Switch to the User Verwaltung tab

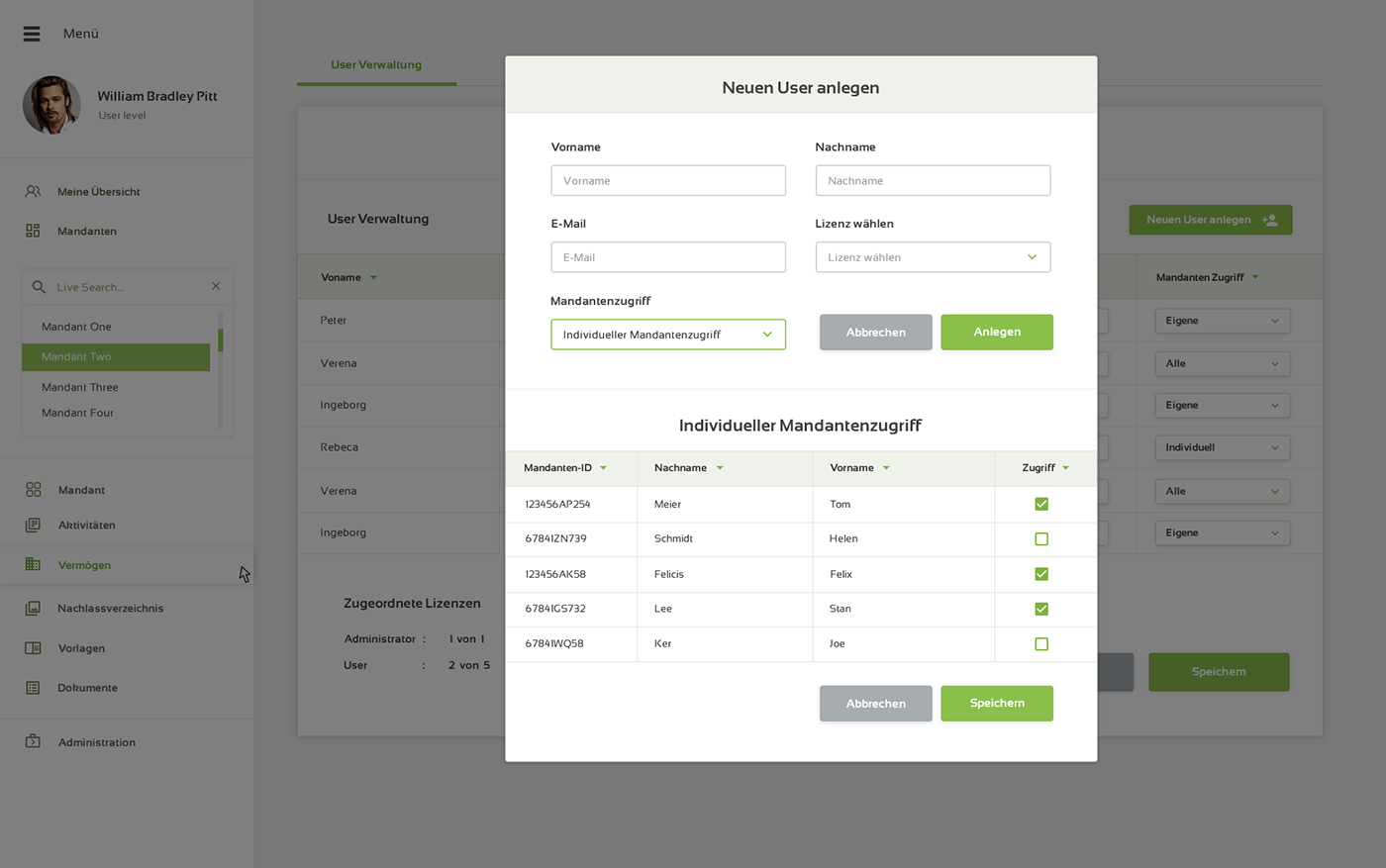click(x=376, y=65)
